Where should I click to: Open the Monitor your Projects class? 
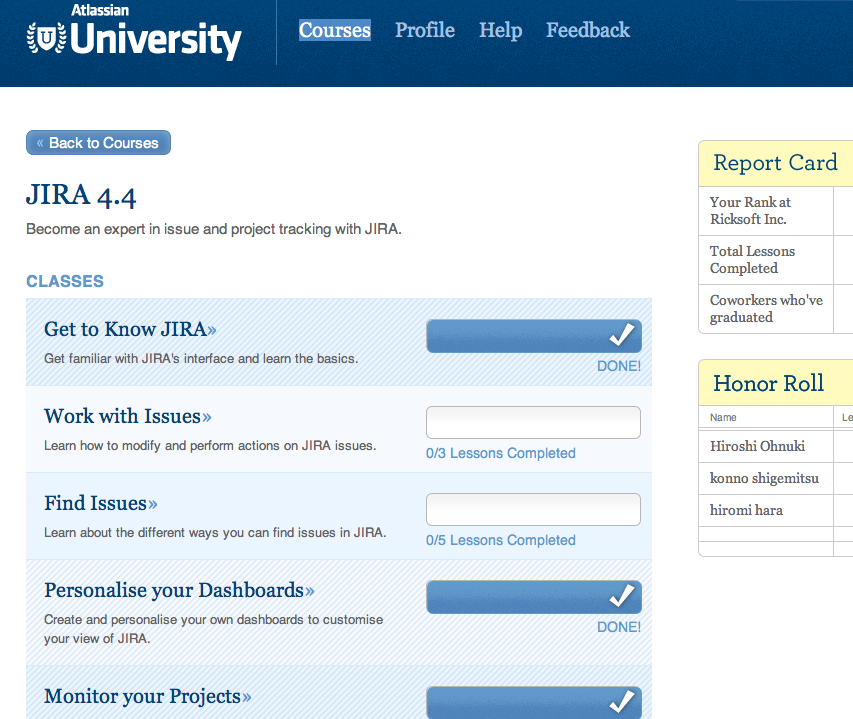tap(147, 696)
